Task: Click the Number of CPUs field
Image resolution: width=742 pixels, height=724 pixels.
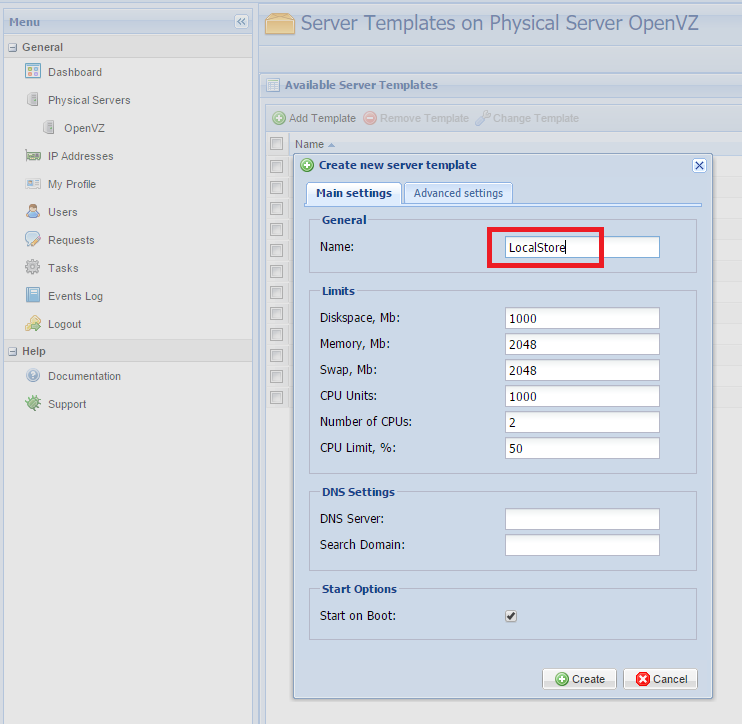Action: [582, 422]
